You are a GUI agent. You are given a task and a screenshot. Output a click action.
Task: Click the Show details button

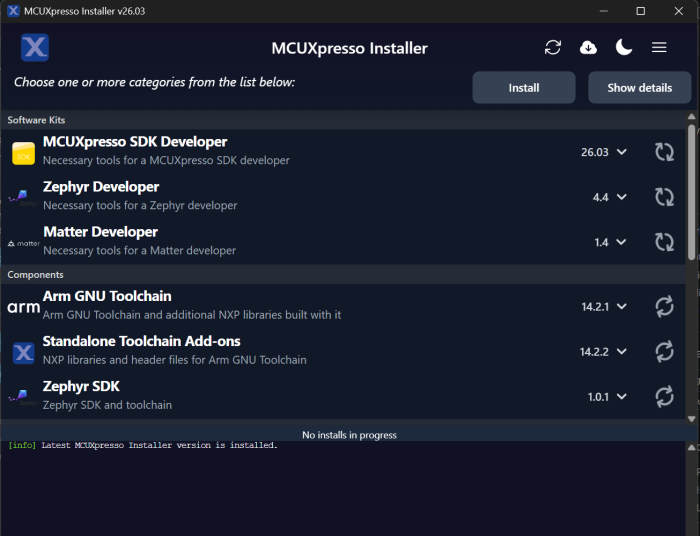pyautogui.click(x=639, y=87)
